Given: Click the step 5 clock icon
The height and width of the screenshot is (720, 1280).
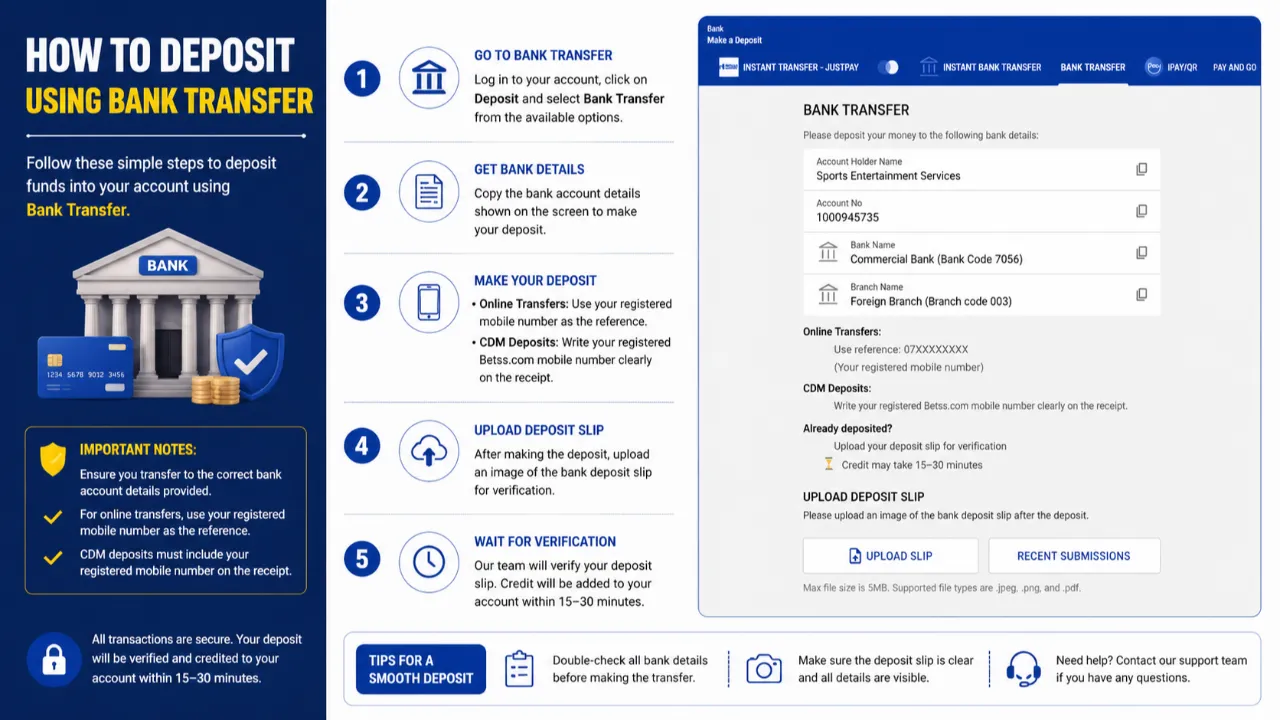Looking at the screenshot, I should (429, 562).
